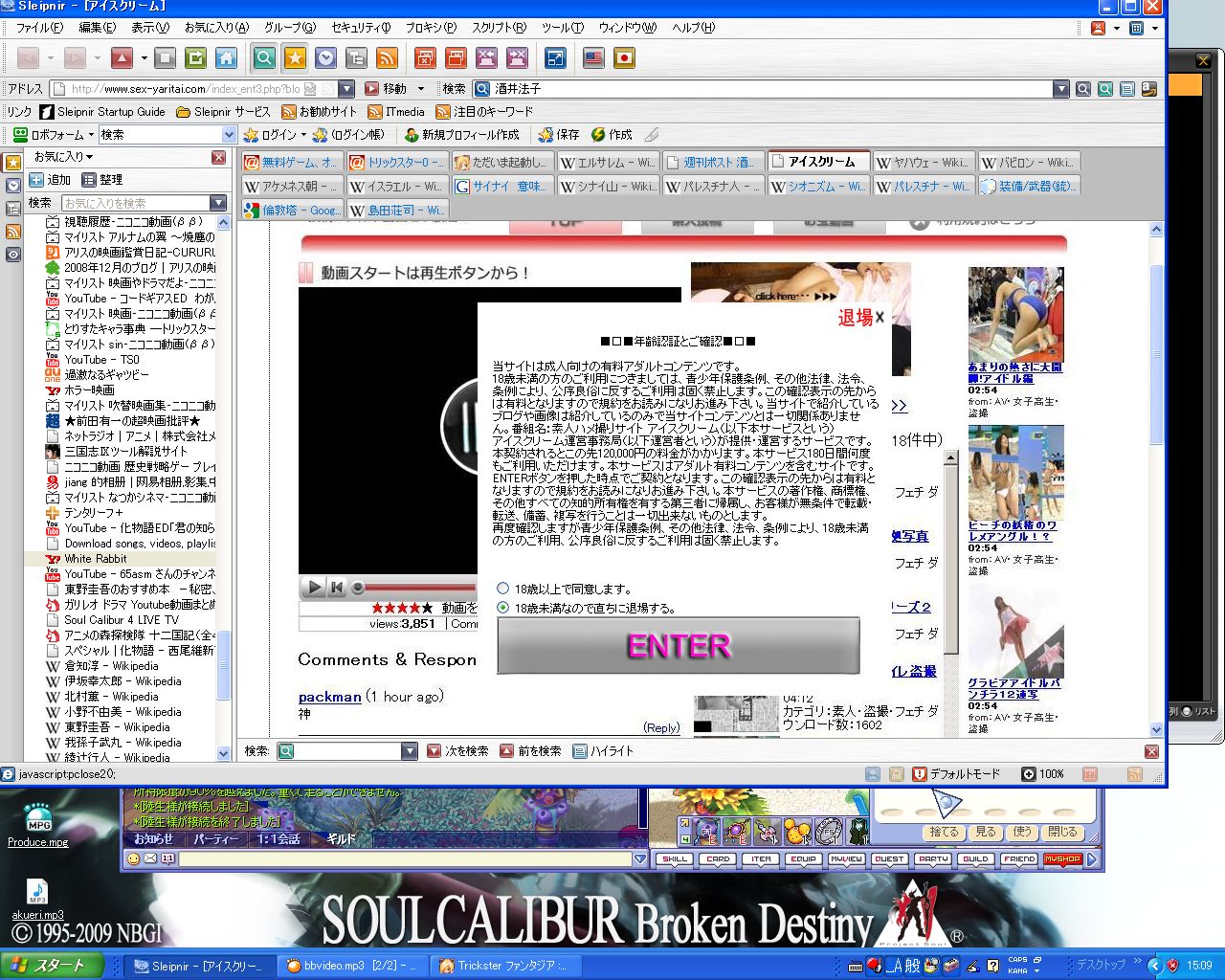Click the 移動 go button
Viewport: 1225px width, 980px height.
[x=386, y=89]
